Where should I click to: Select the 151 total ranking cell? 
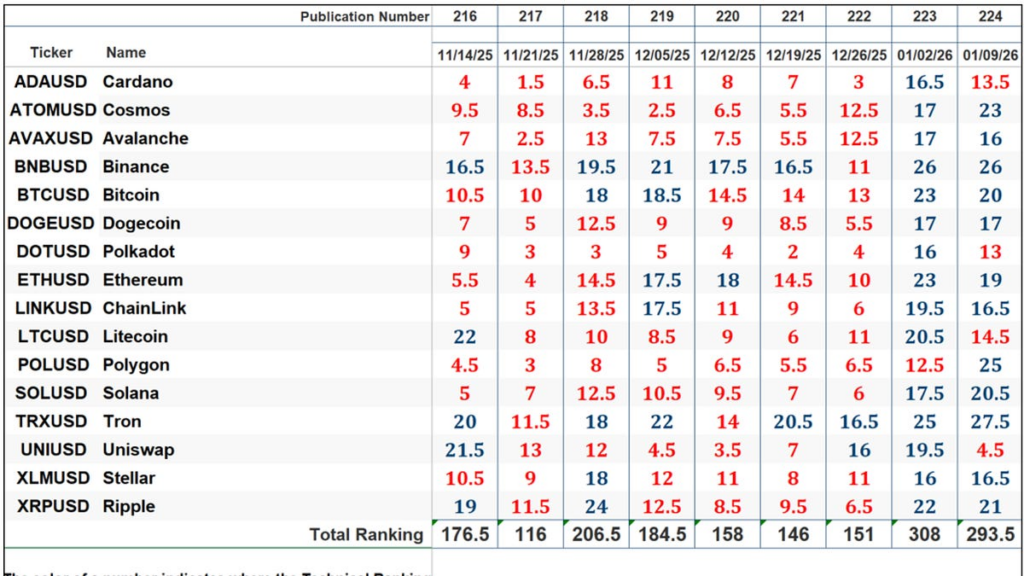coord(859,534)
